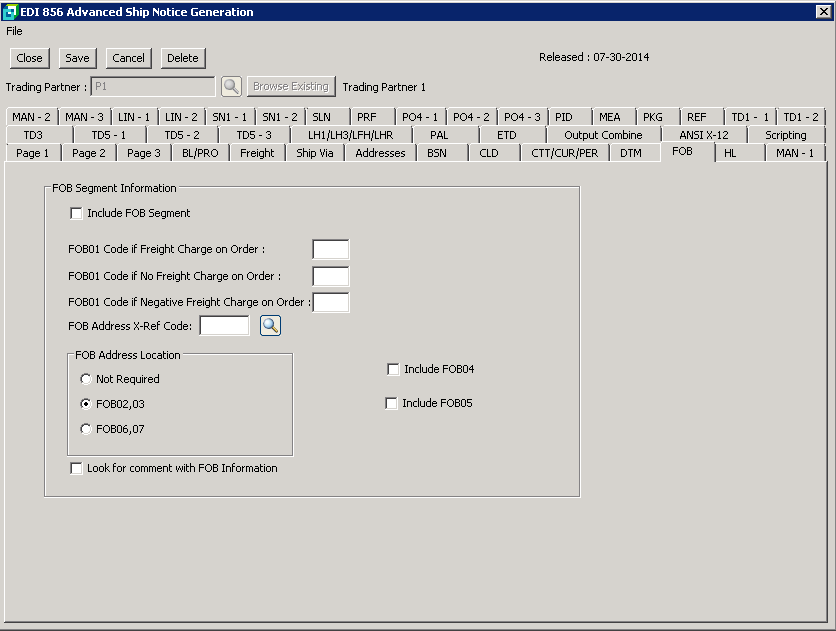Click the FOB Address X-Ref search icon
Viewport: 836px width, 631px height.
(270, 325)
